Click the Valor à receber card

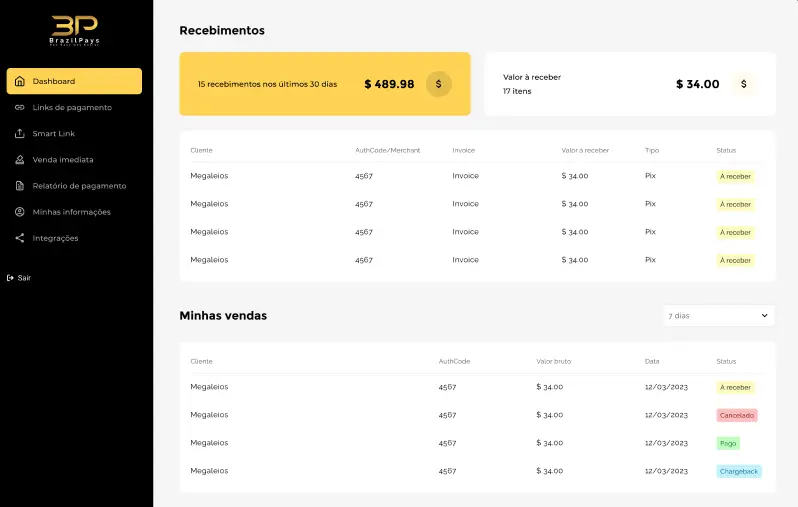630,84
